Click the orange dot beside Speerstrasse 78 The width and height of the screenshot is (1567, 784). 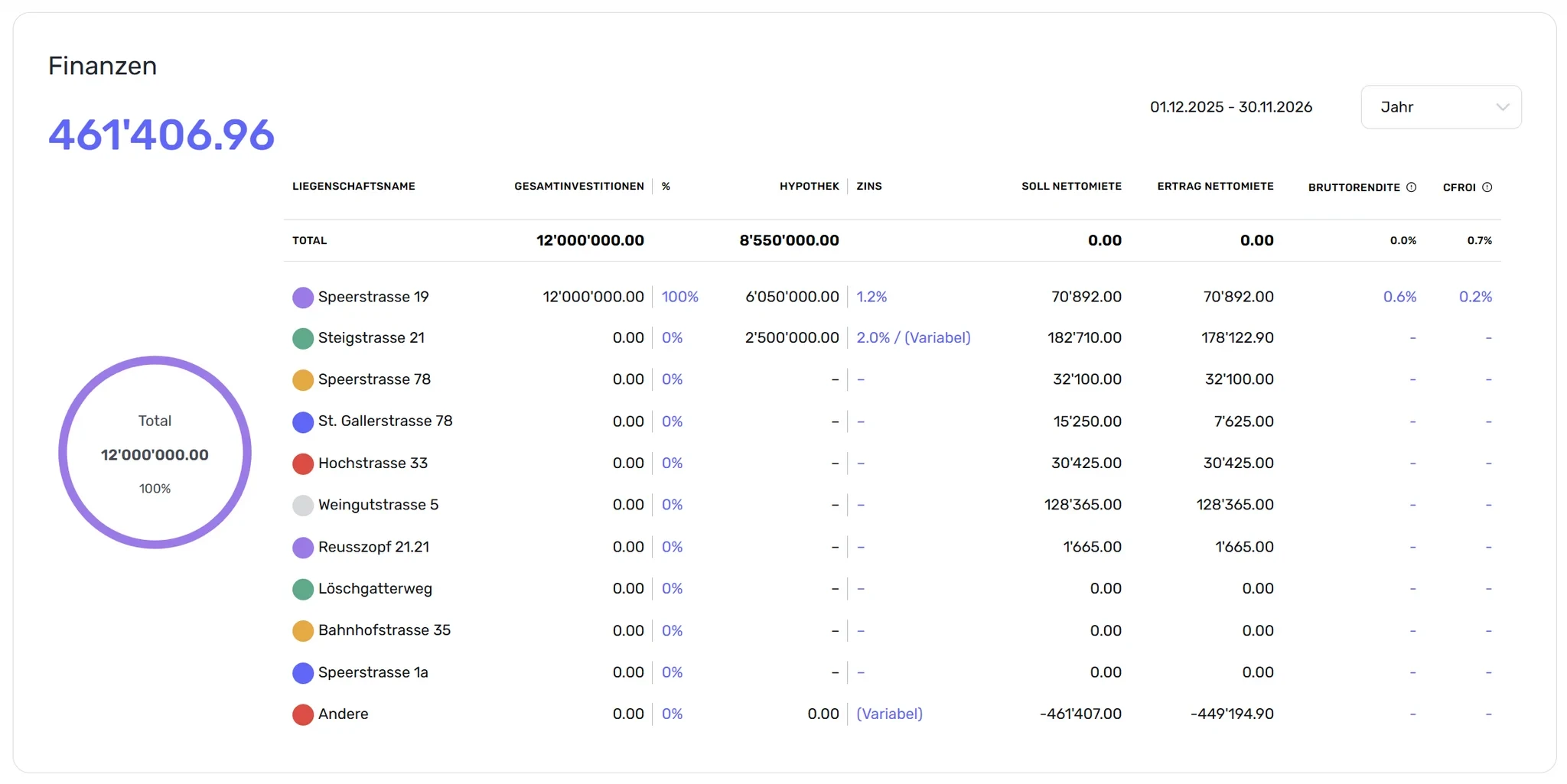(x=303, y=380)
